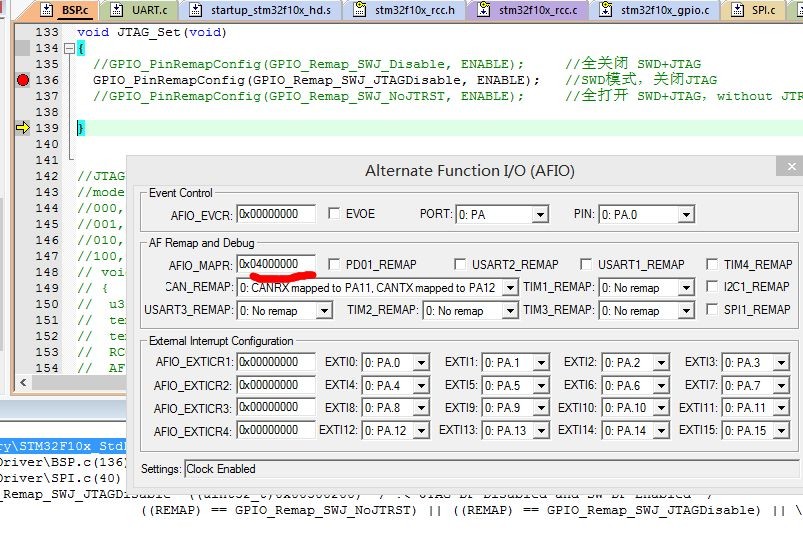Open the TIM1_REMAP dropdown
Screen dimensions: 803x535
[646, 288]
